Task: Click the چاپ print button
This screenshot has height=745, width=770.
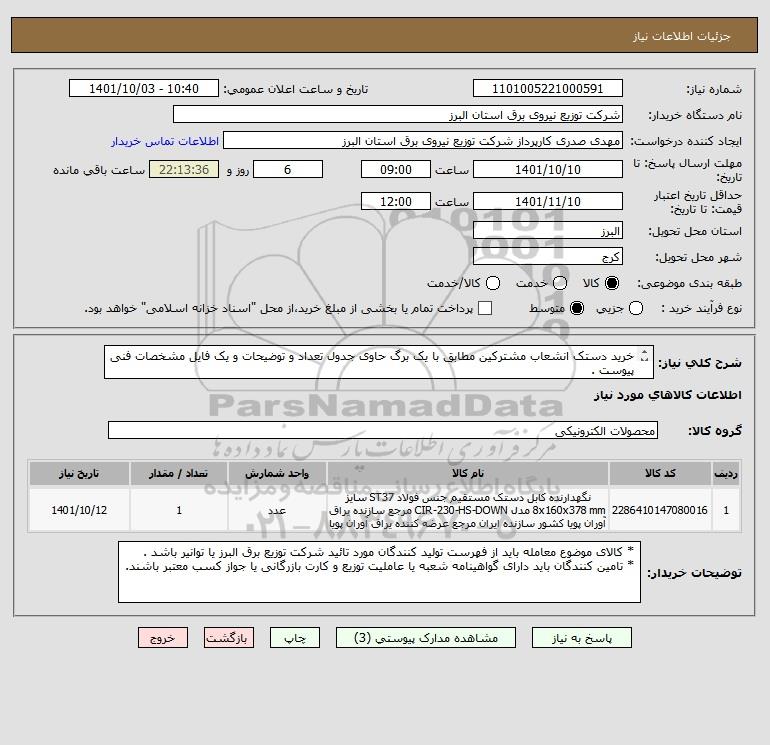Action: [x=295, y=637]
